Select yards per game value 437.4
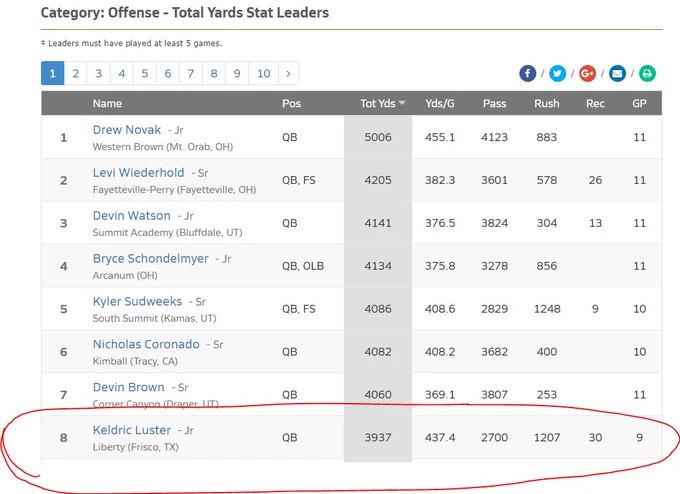680x494 pixels. pyautogui.click(x=440, y=438)
